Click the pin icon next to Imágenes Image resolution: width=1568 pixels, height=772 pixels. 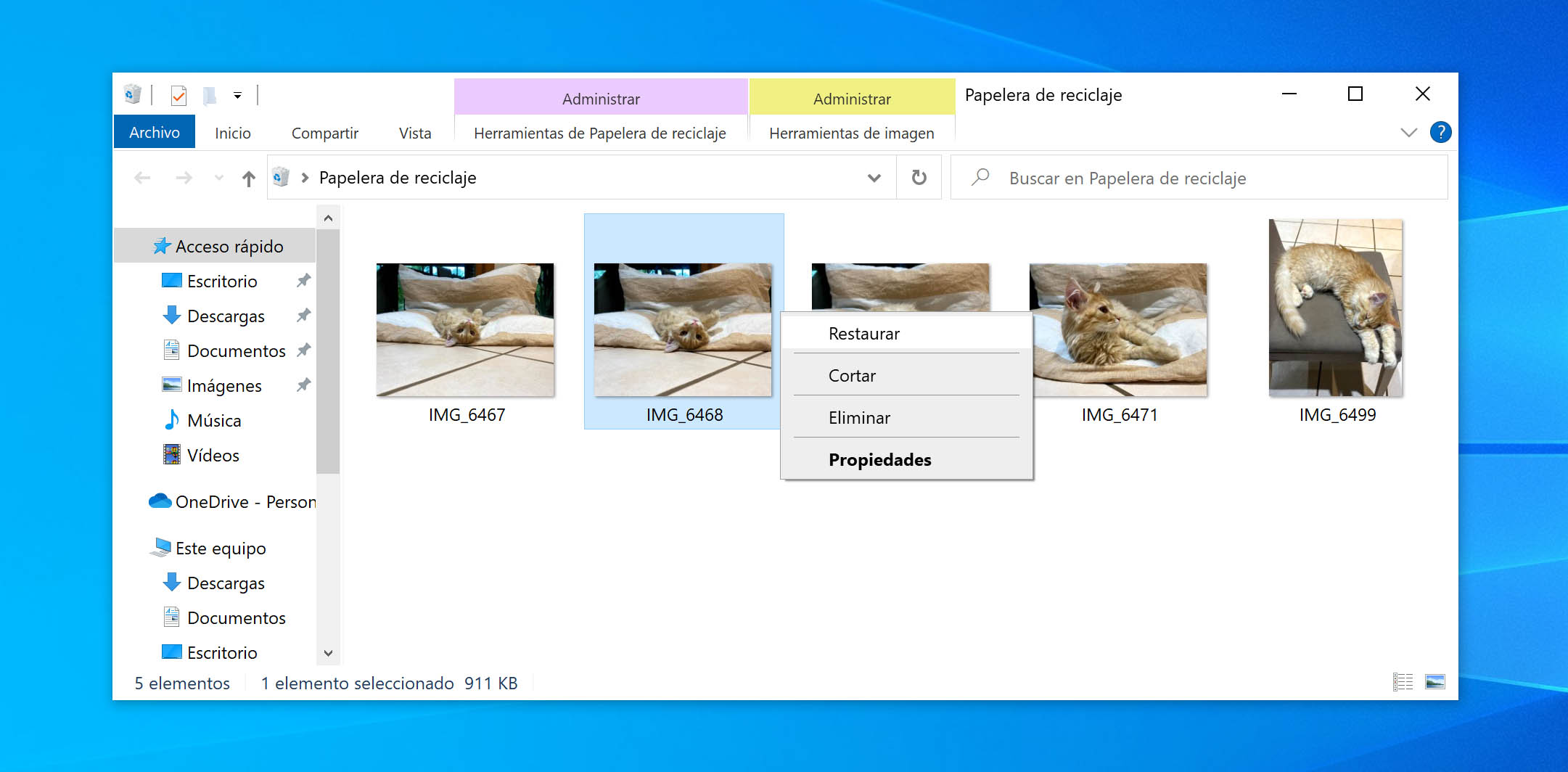(303, 385)
